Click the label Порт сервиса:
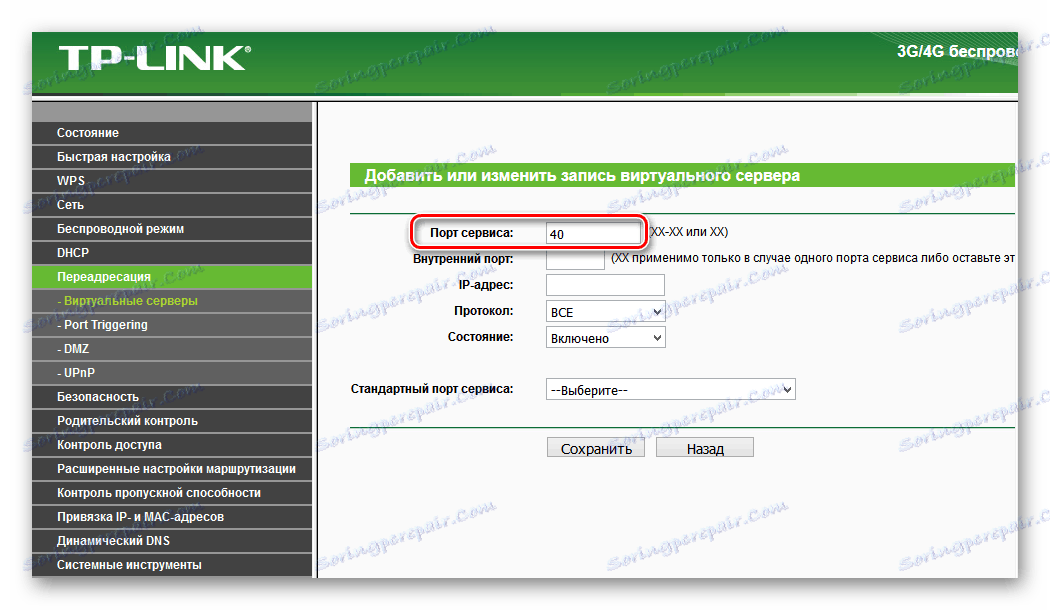1050x610 pixels. tap(471, 233)
